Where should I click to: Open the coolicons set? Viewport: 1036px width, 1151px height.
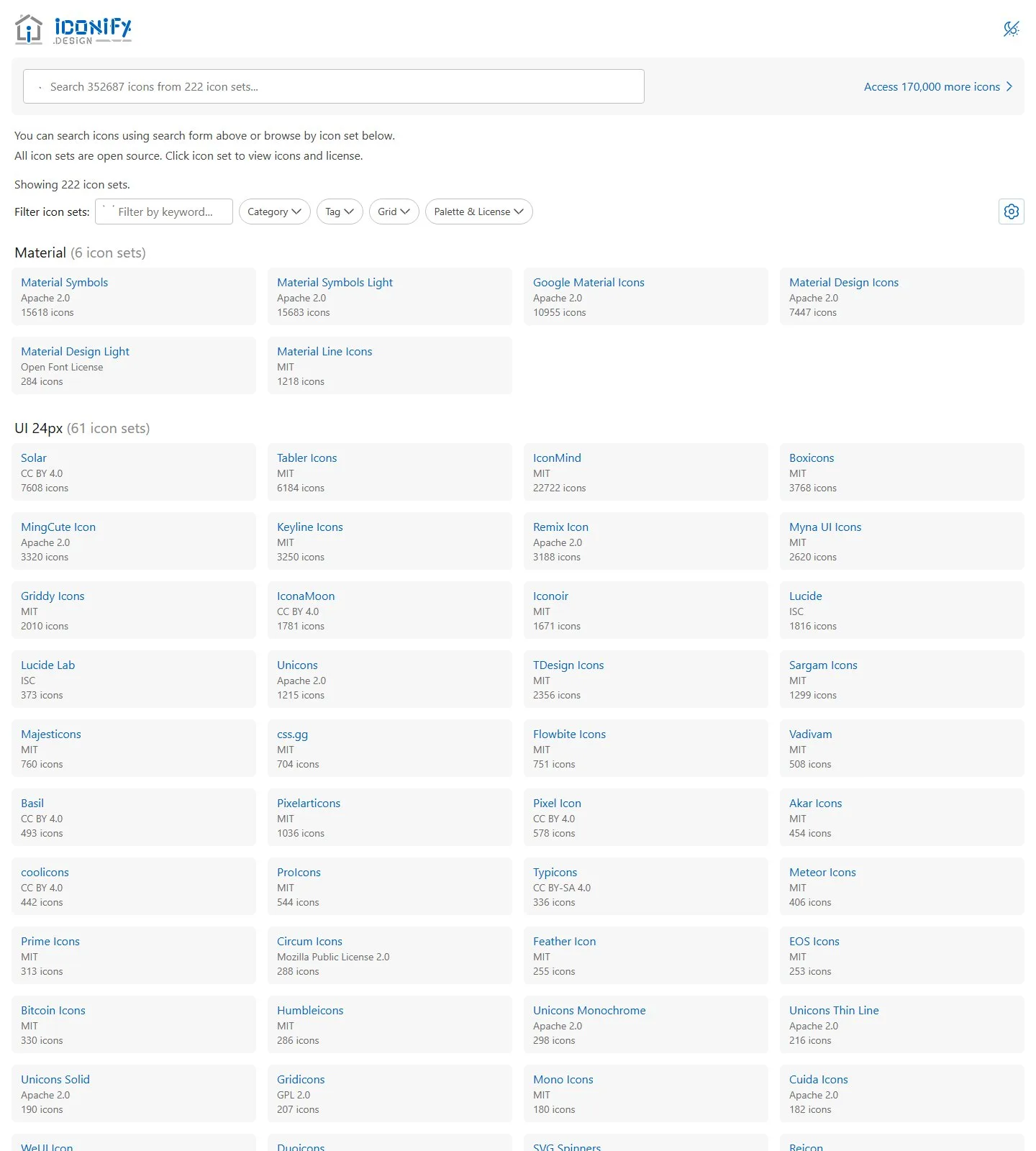(134, 886)
